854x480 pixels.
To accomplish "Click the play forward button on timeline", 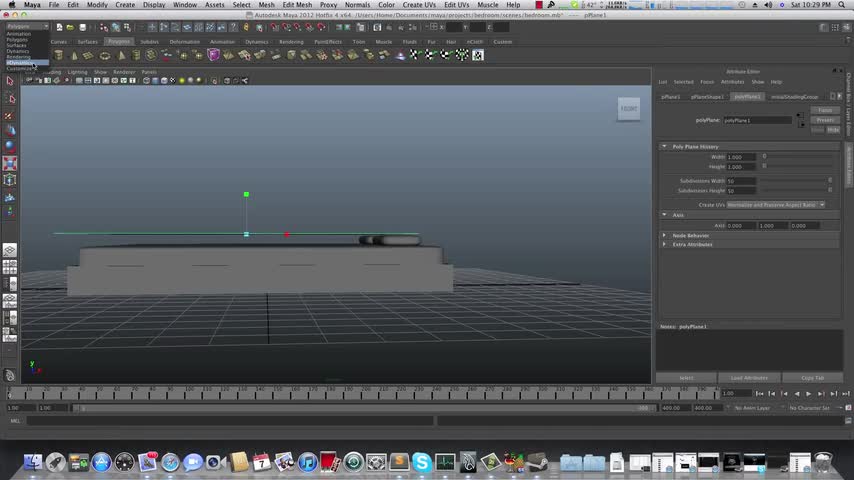I will click(808, 394).
